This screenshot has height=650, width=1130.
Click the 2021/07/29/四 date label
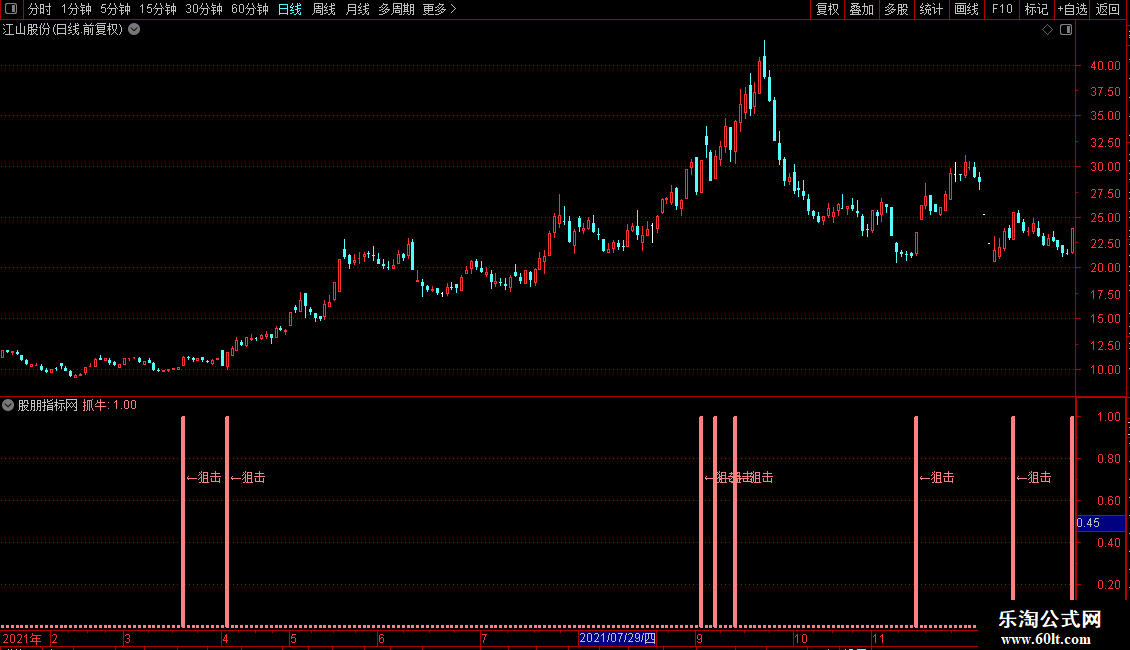pyautogui.click(x=617, y=638)
